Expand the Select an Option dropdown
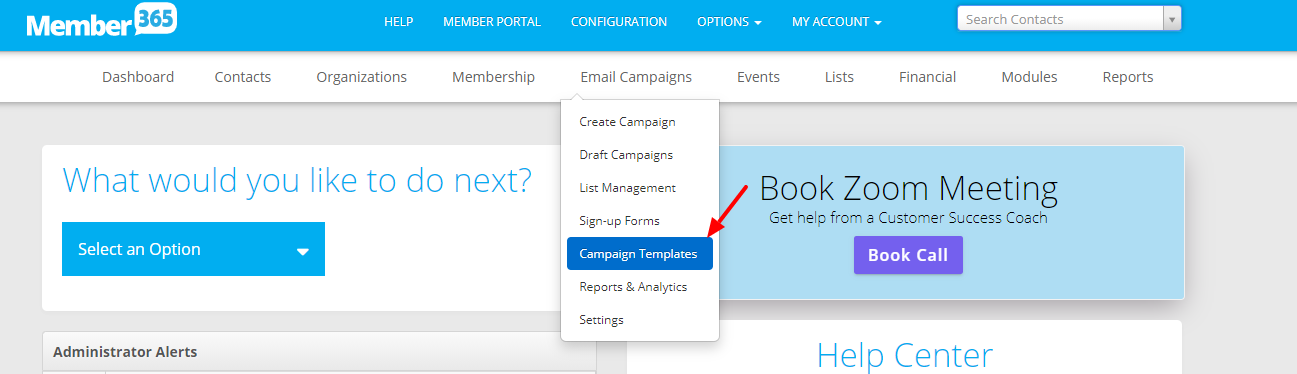Screen dimensions: 1297x374 tap(193, 249)
